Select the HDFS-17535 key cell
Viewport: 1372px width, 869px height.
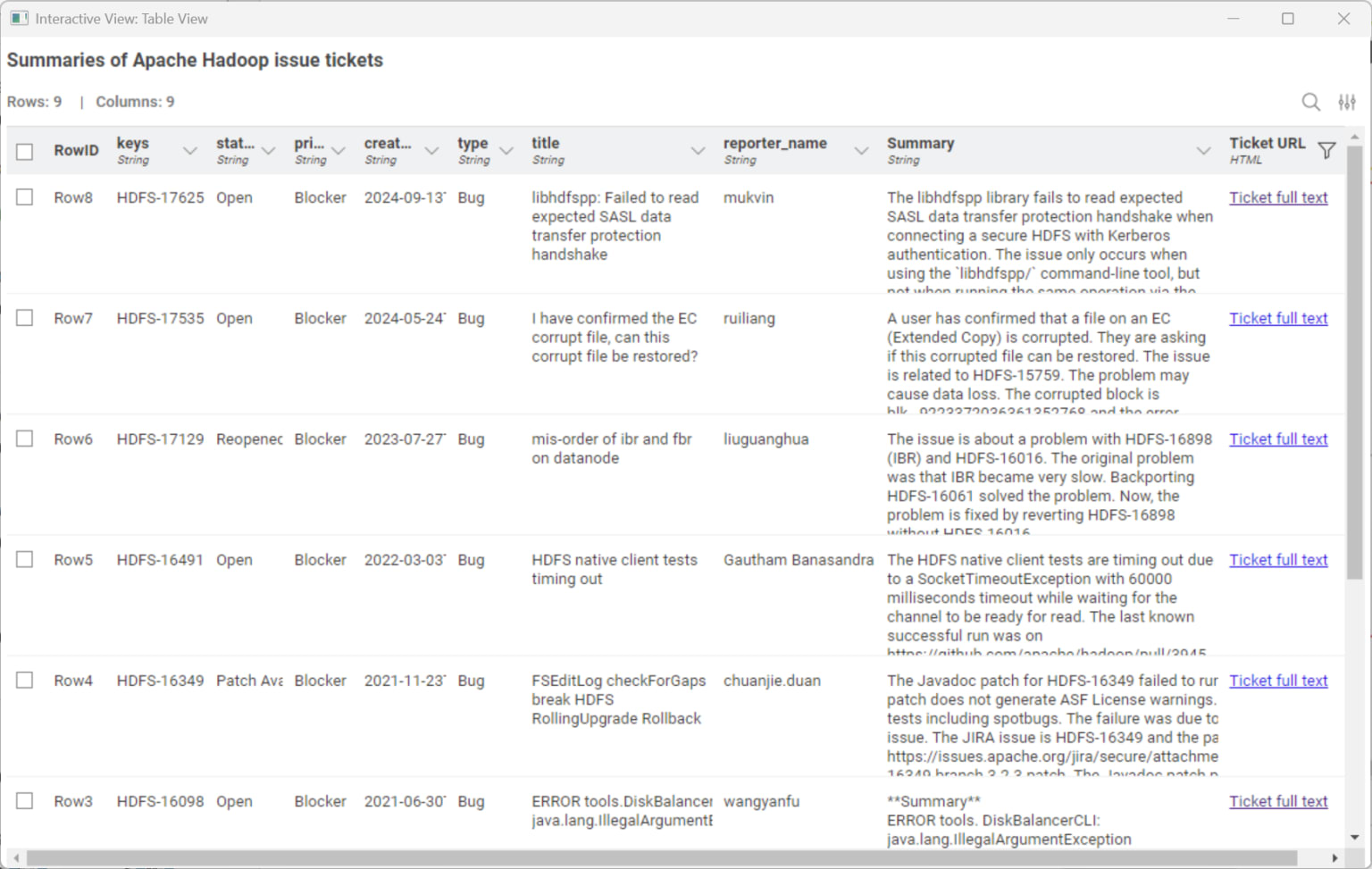coord(160,318)
